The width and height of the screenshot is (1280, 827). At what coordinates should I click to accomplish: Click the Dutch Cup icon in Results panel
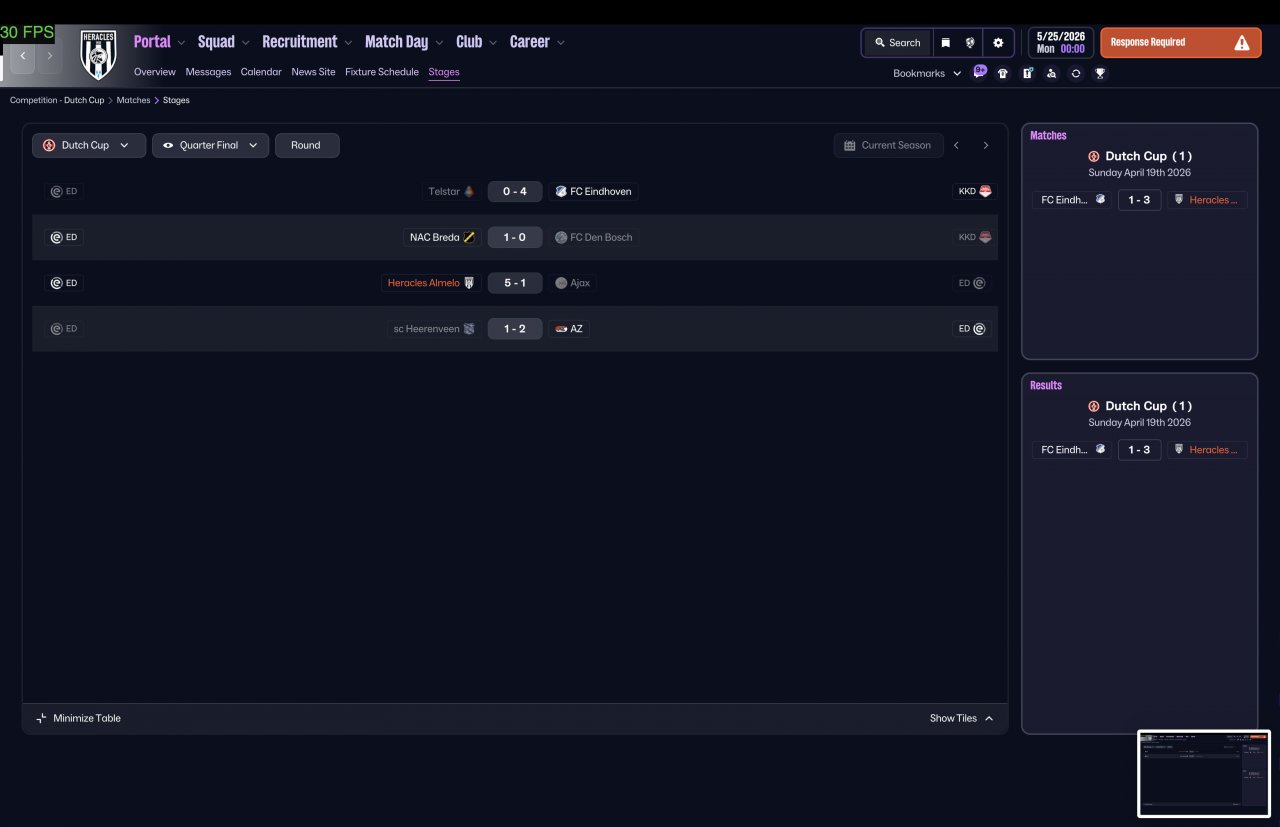(1093, 406)
